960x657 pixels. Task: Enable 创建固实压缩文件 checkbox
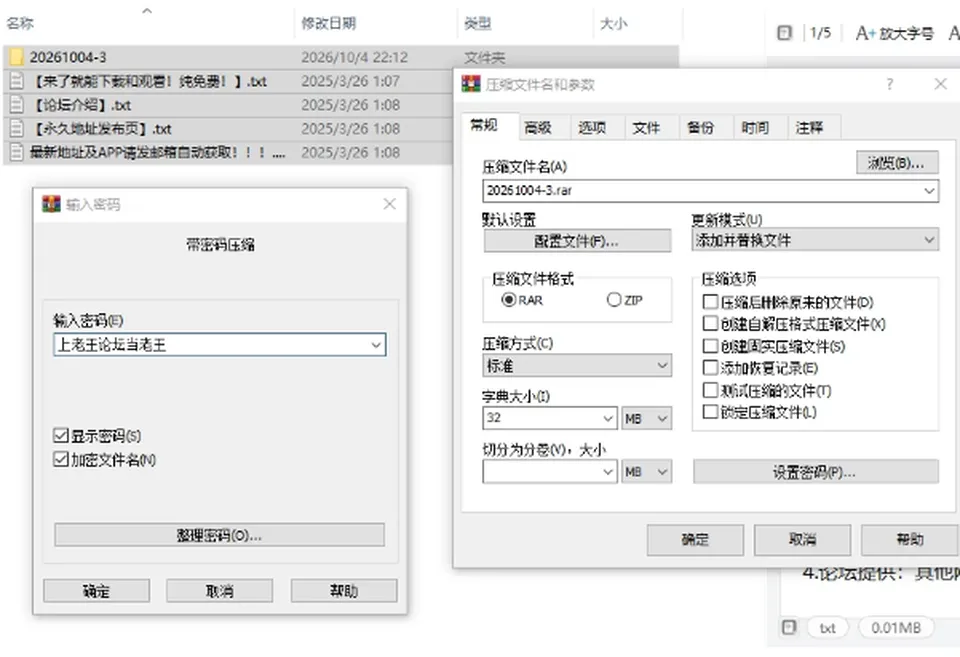click(710, 346)
